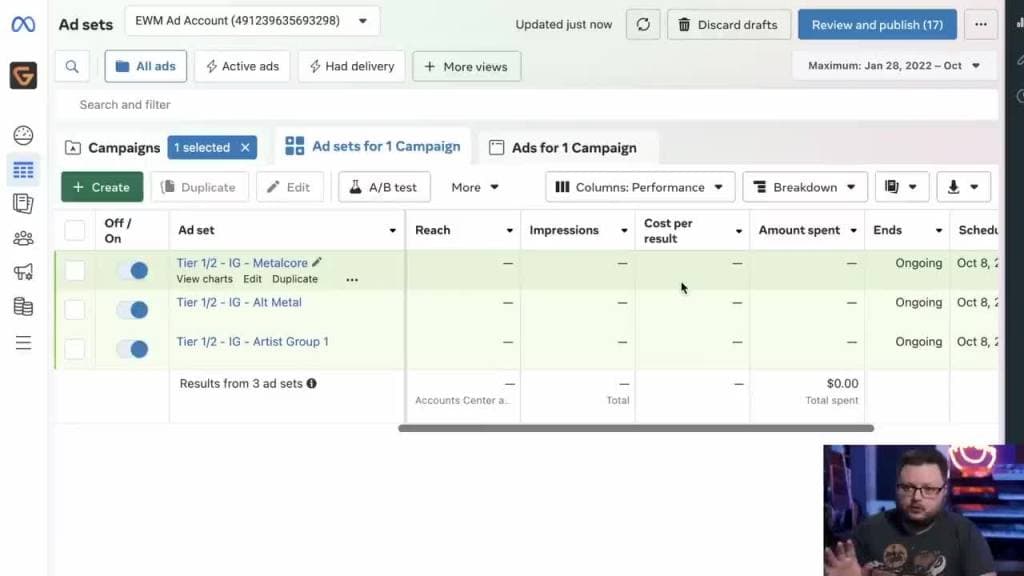Viewport: 1024px width, 576px height.
Task: Click Edit link under Metalcore ad set
Action: (252, 279)
